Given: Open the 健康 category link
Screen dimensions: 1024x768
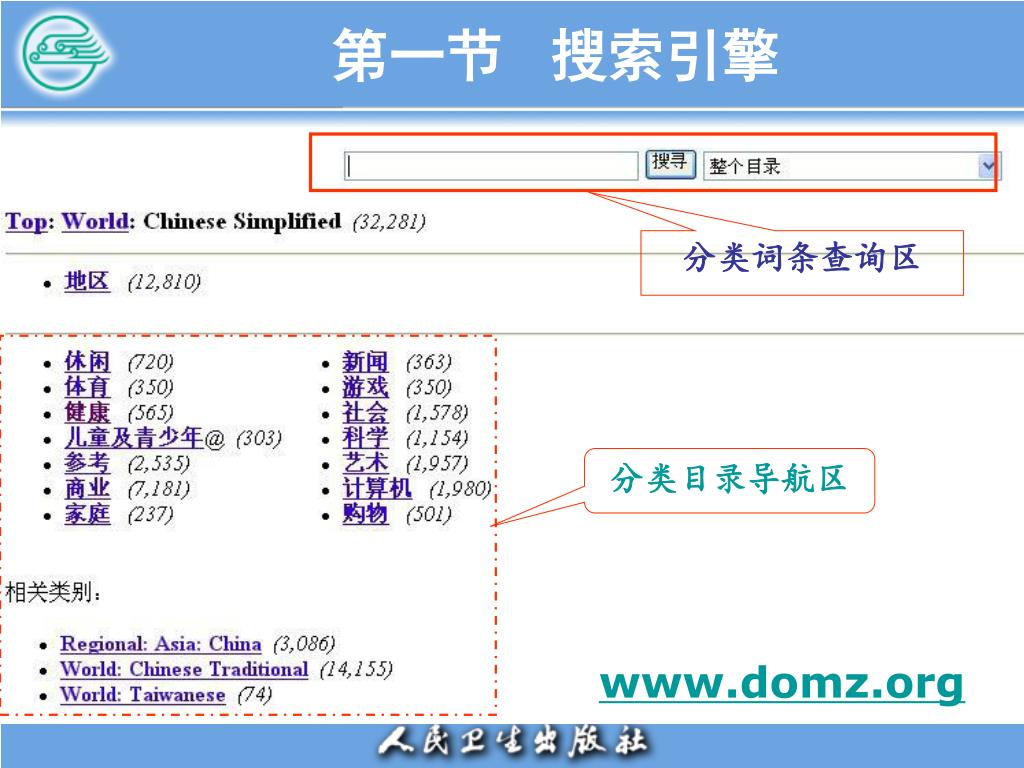Looking at the screenshot, I should (87, 412).
